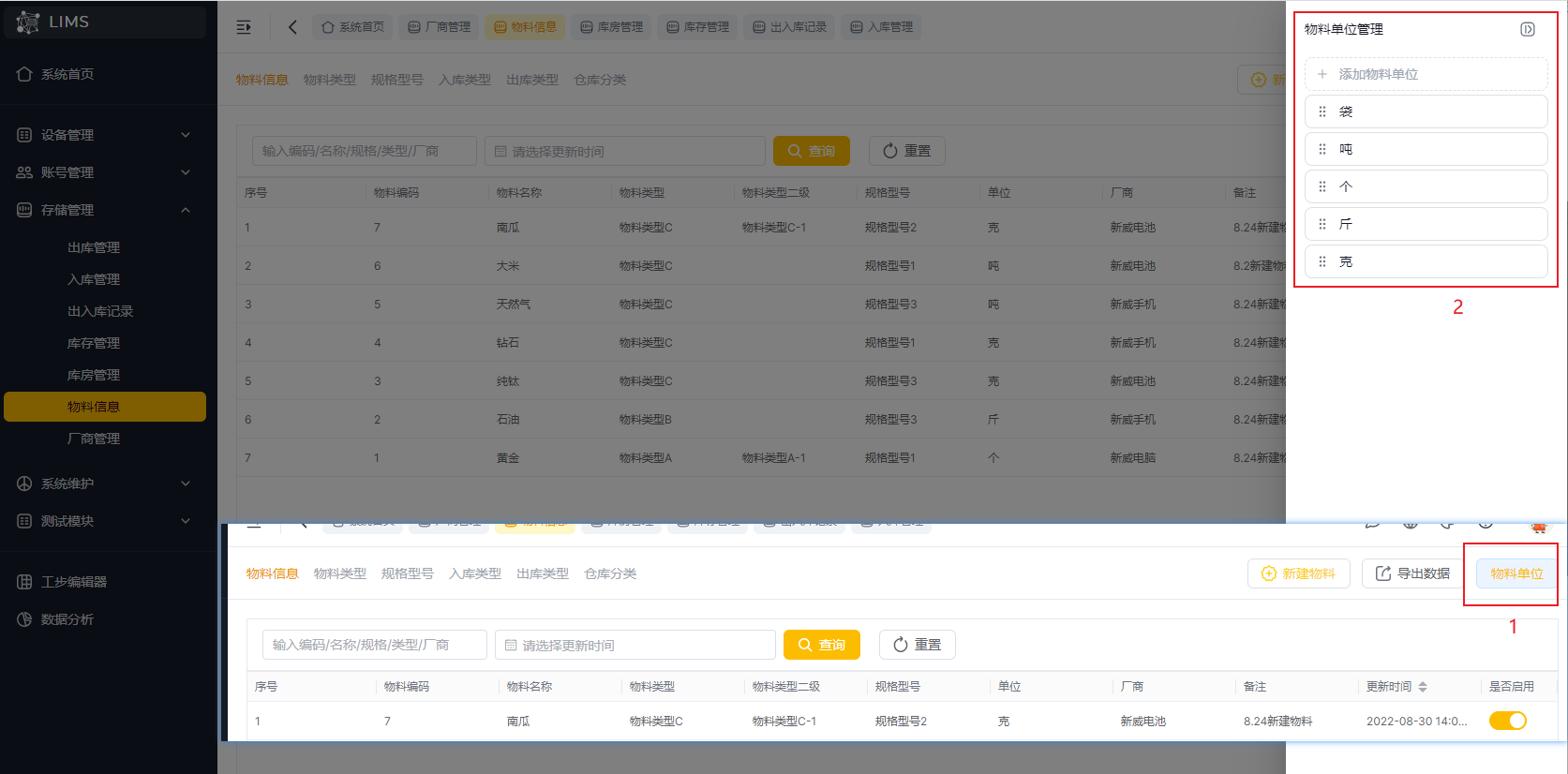Select 出入库记录 in the sidebar submenu

point(100,311)
